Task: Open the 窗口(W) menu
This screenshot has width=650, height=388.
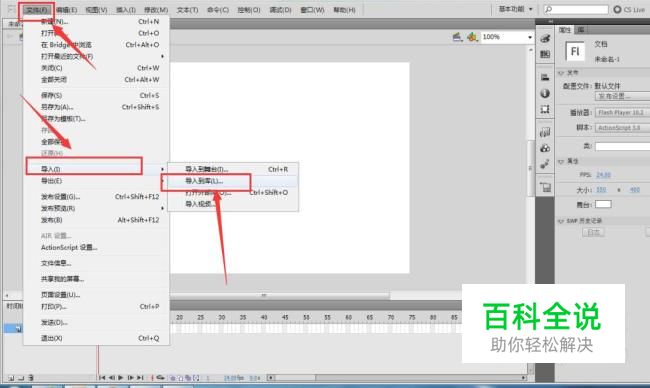Action: [312, 10]
